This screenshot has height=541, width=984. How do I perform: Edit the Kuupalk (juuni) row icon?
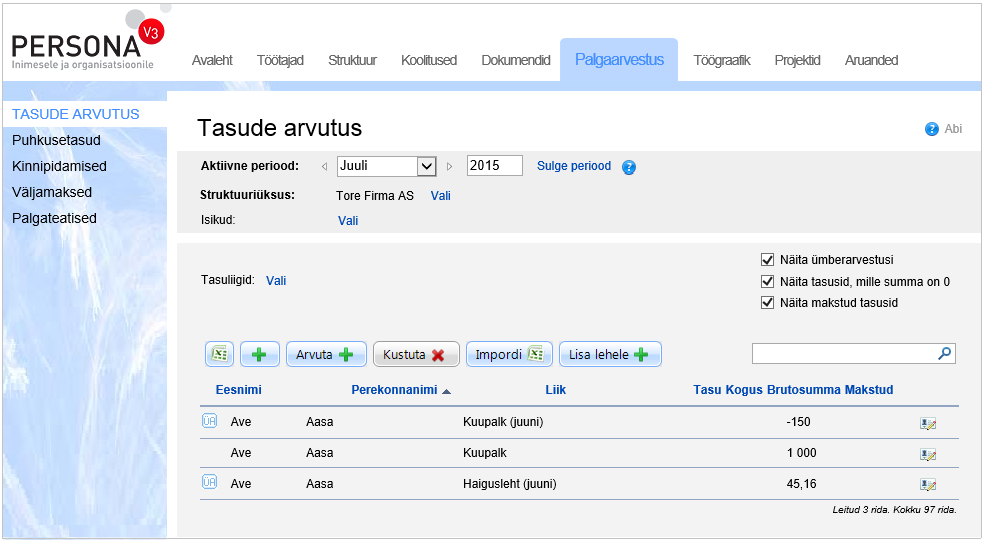point(928,423)
